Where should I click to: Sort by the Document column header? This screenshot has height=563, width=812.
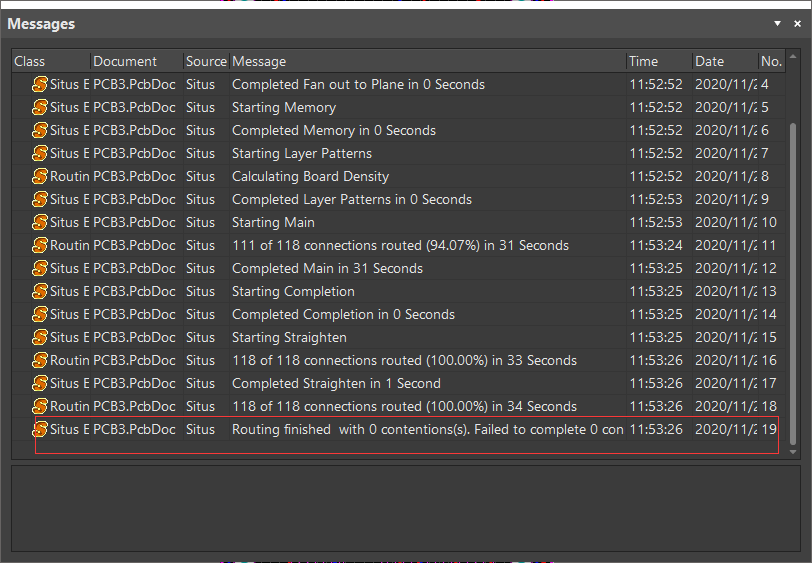click(137, 61)
